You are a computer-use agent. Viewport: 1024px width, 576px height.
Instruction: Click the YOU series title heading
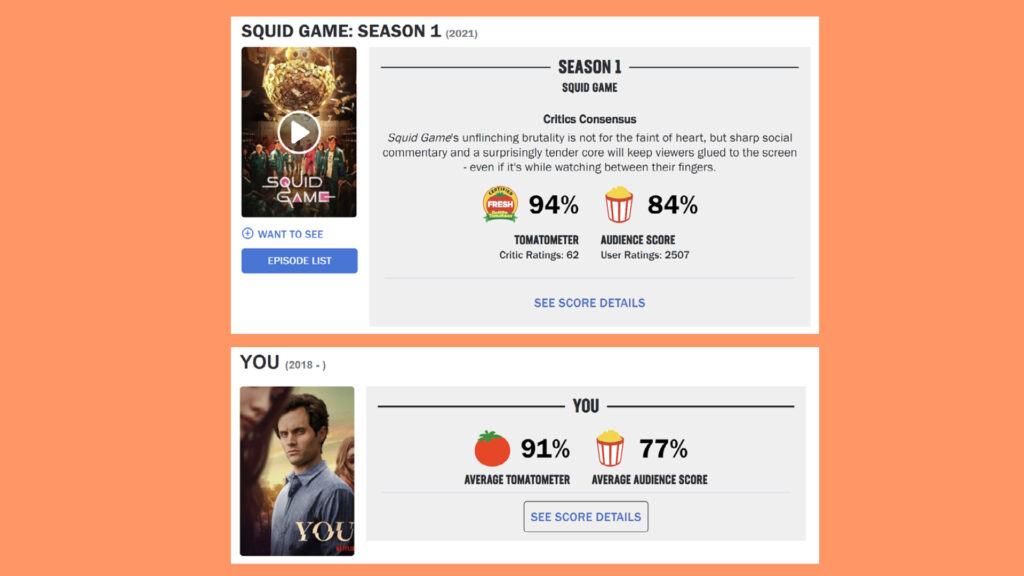259,362
